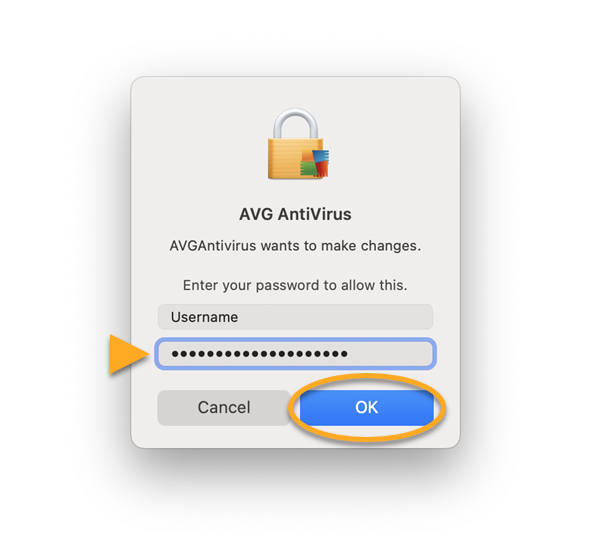600x538 pixels.
Task: Focus the Username text field
Action: click(x=295, y=317)
